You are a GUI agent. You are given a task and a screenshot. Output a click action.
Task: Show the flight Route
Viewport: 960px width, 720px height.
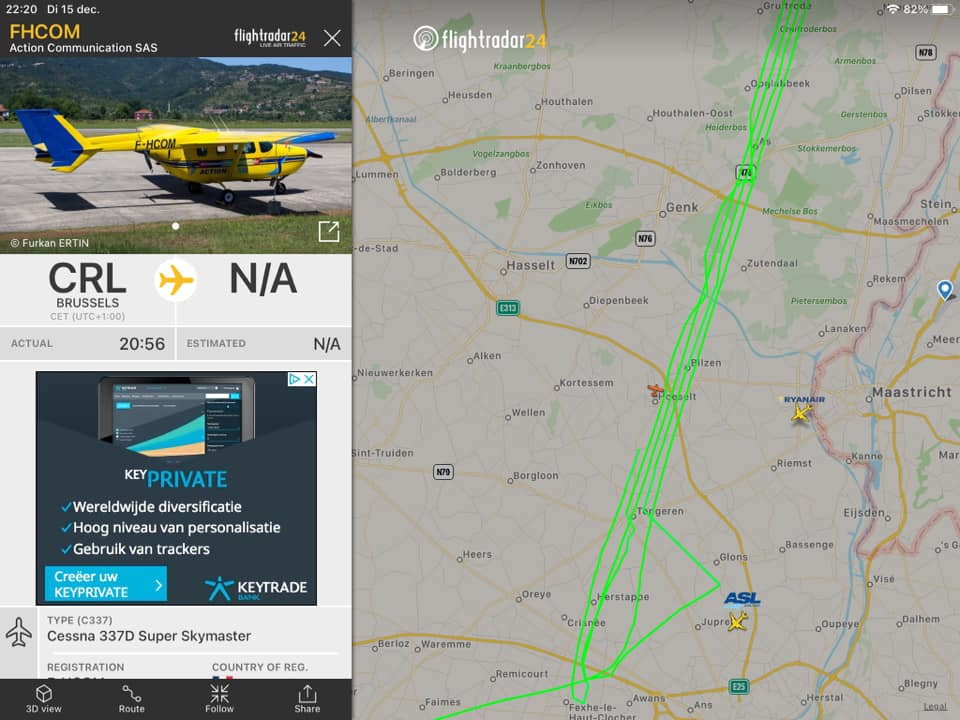132,699
